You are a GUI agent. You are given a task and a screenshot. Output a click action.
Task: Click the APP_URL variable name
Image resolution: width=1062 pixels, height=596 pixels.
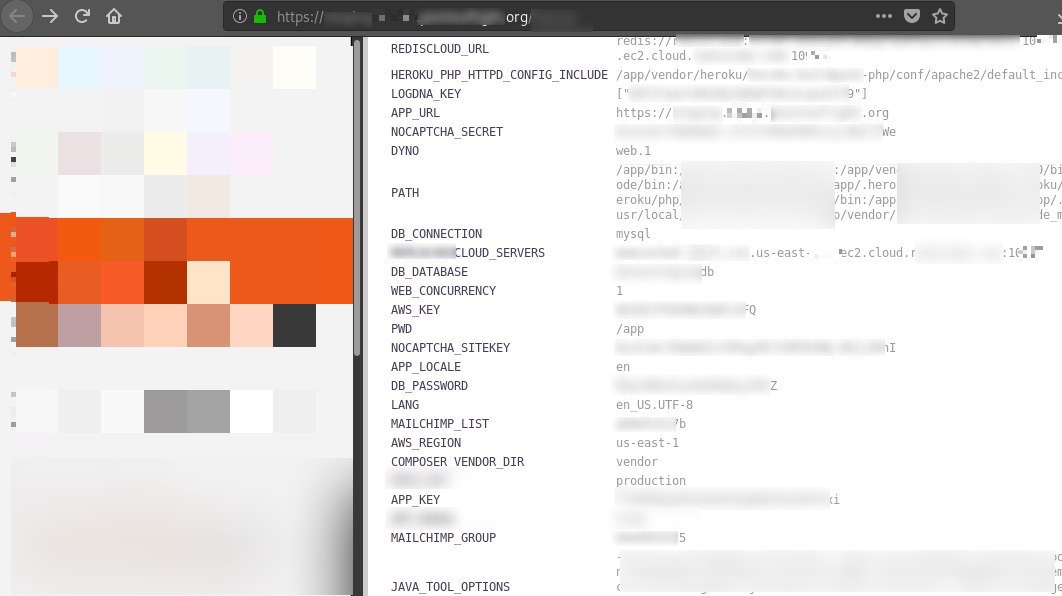[415, 112]
